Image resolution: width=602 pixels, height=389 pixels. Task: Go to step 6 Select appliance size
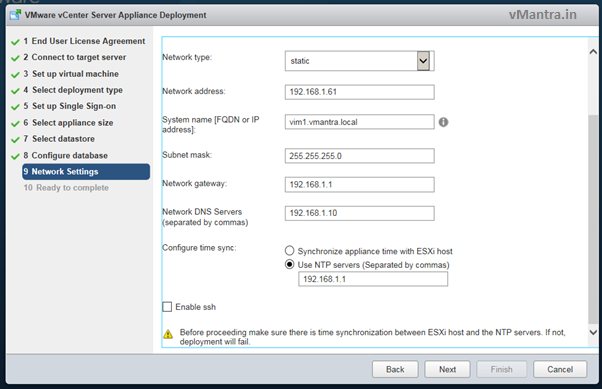pyautogui.click(x=68, y=123)
